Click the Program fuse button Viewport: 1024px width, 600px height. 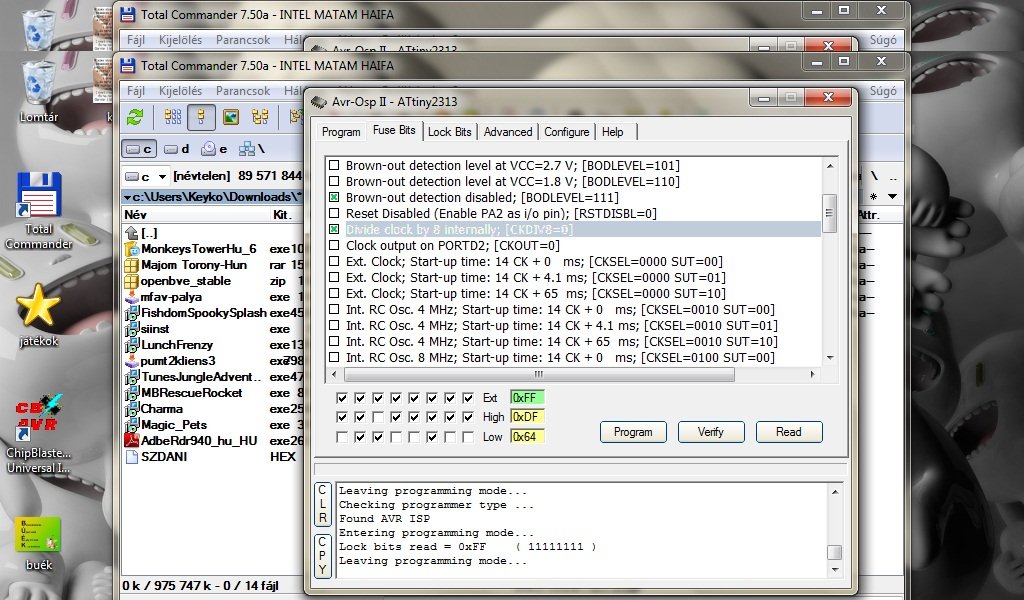coord(633,432)
